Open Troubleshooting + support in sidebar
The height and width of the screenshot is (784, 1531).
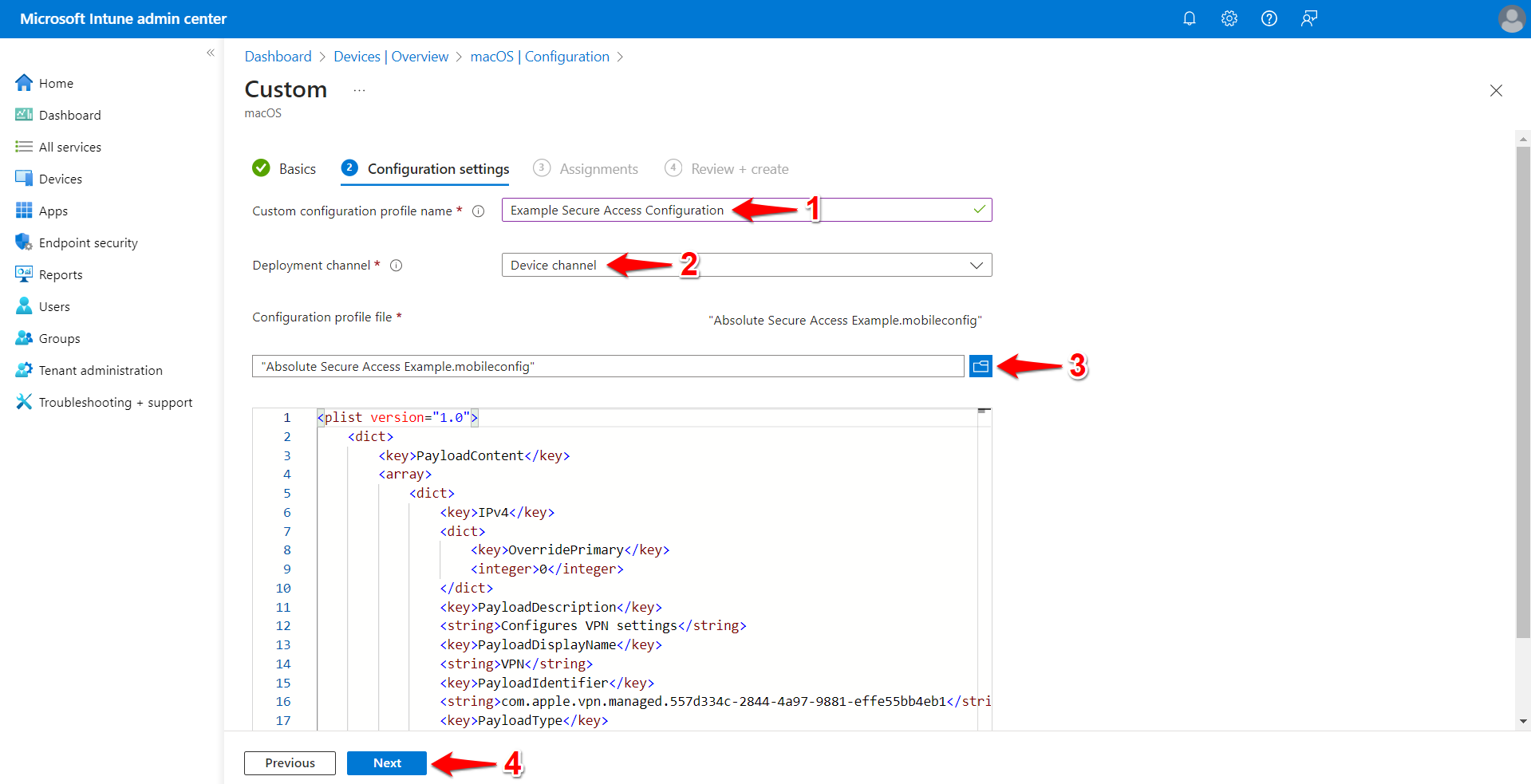(116, 402)
